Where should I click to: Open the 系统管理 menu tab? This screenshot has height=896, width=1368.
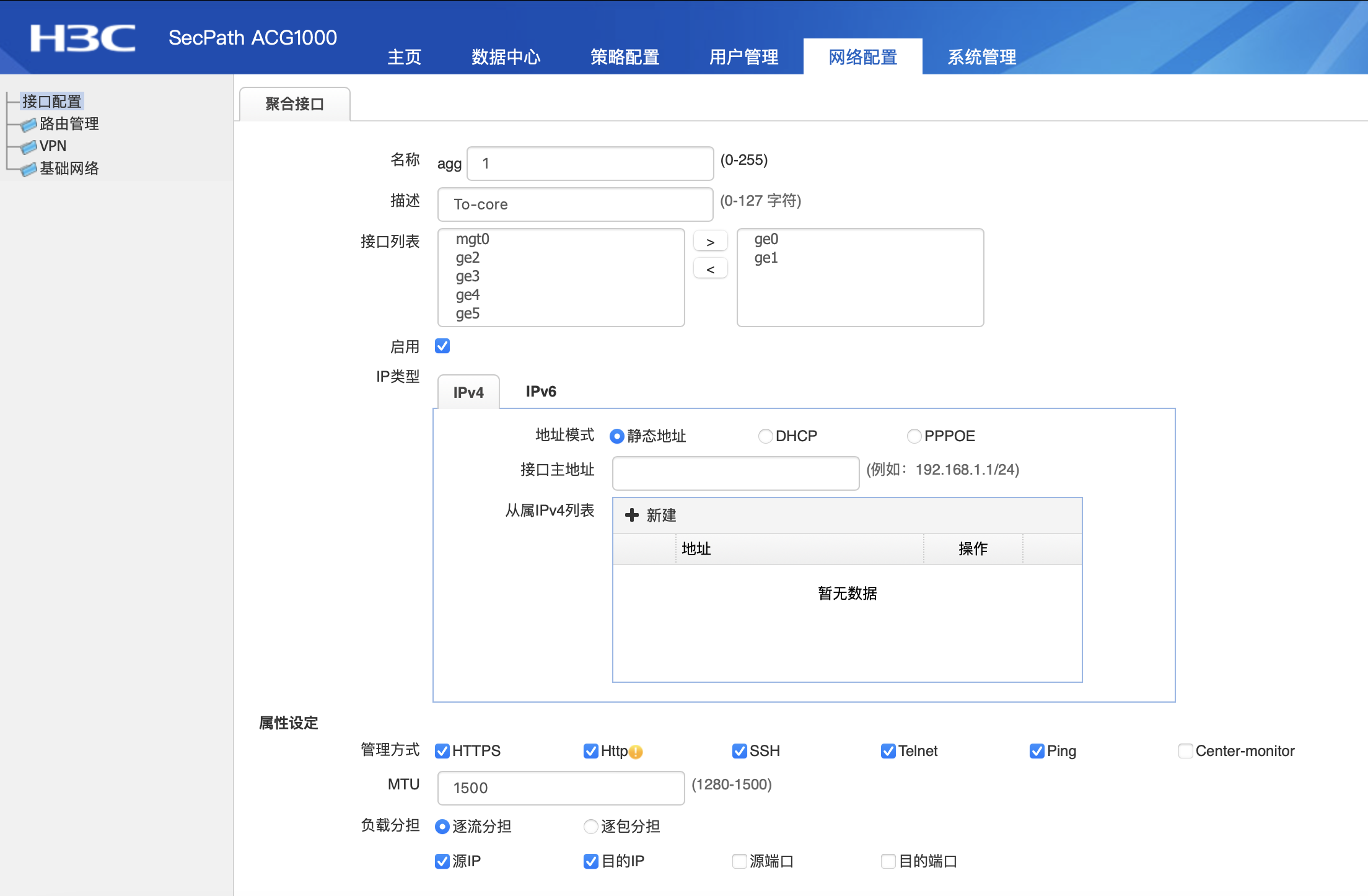point(981,57)
